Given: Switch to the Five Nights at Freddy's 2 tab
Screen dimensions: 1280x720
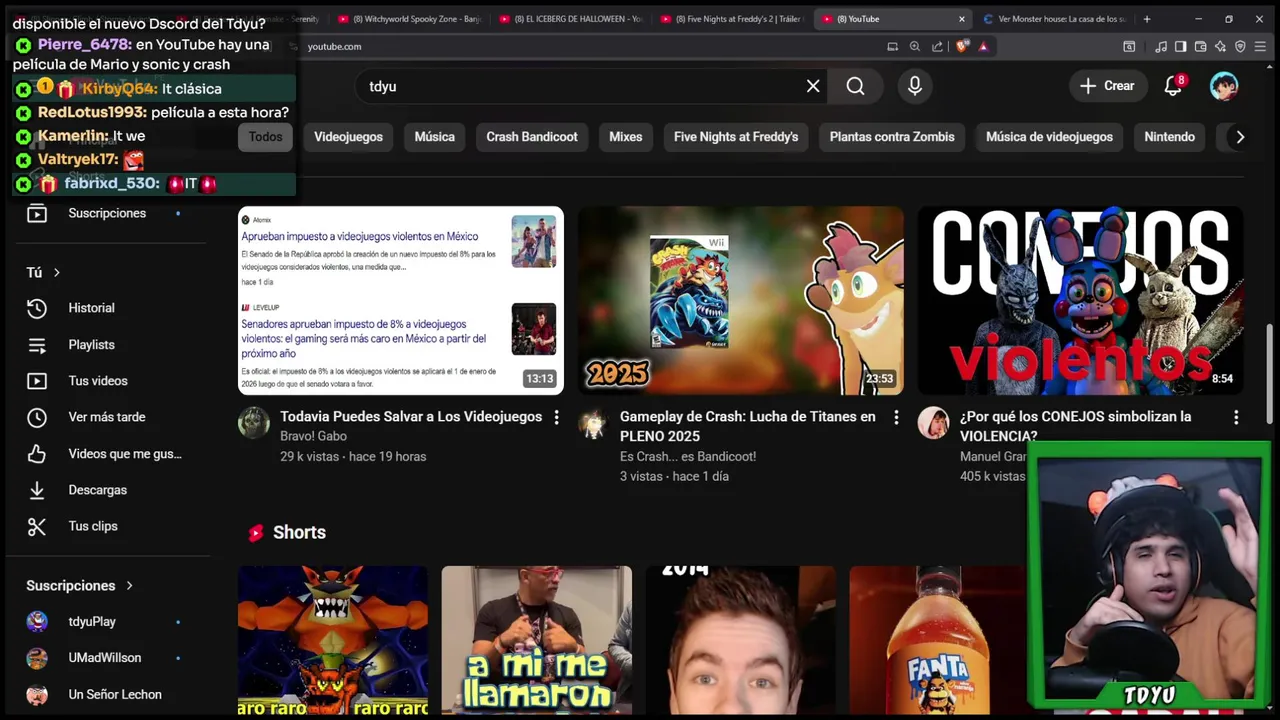Looking at the screenshot, I should point(733,18).
